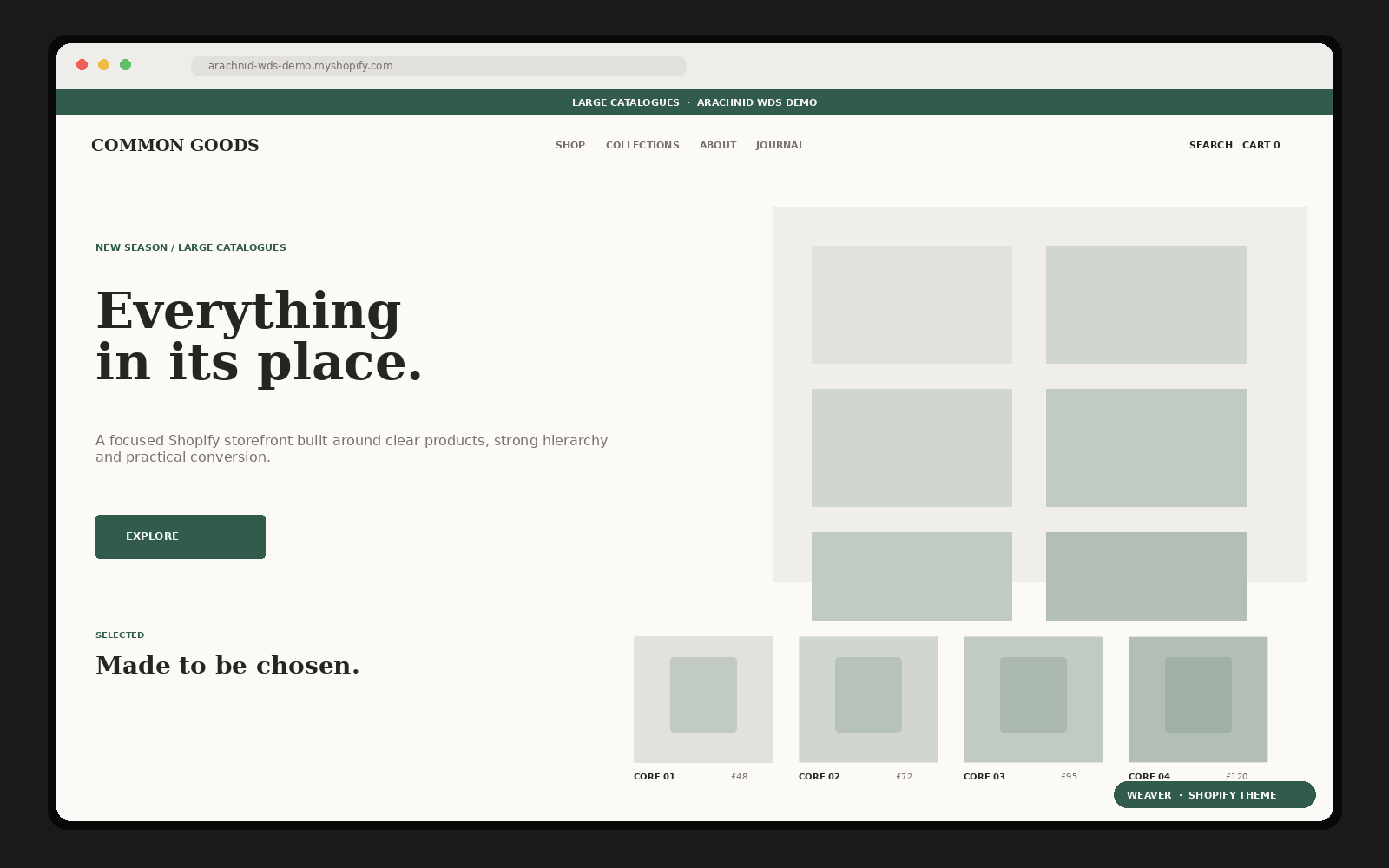Screen dimensions: 1389x868
Task: Open the Core 02 product thumbnail
Action: [x=868, y=700]
